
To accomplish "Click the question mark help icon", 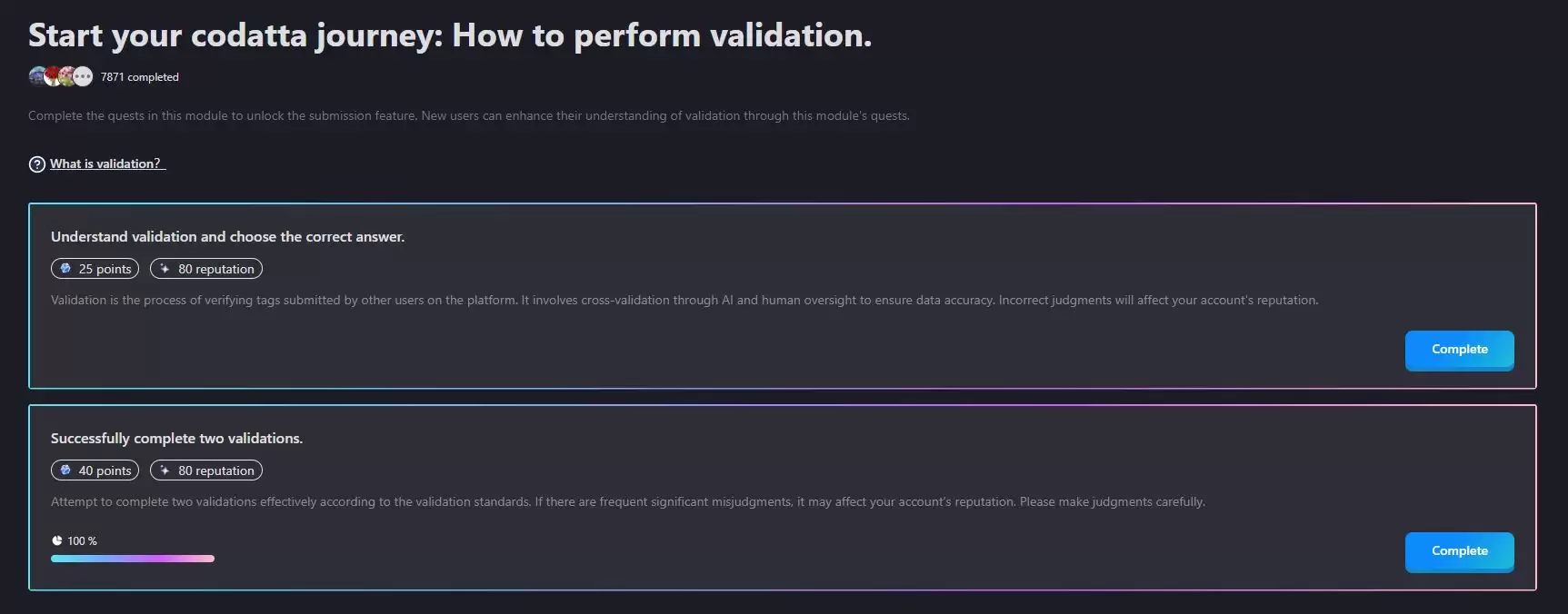I will [37, 164].
